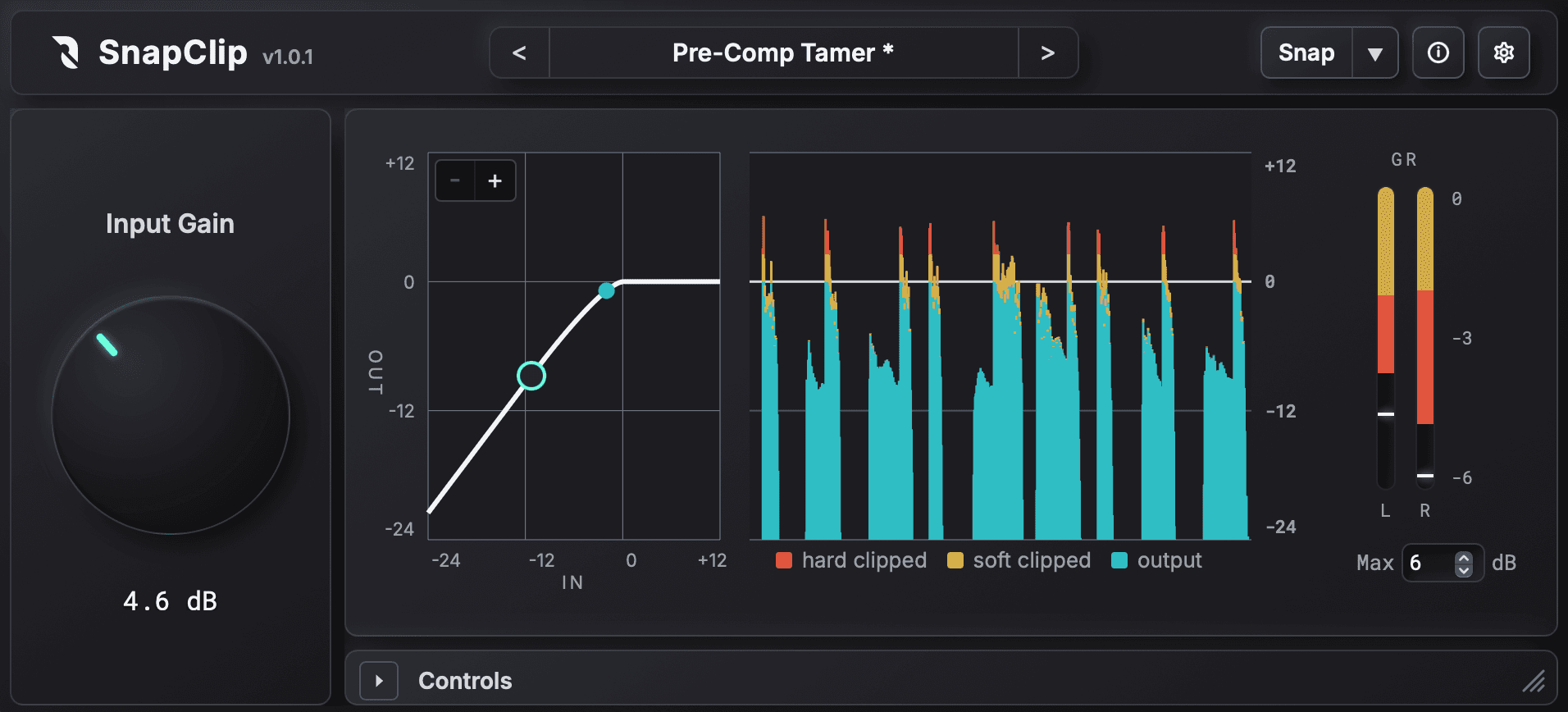1568x712 pixels.
Task: Toggle the soft clipped legend swatch
Action: point(955,560)
